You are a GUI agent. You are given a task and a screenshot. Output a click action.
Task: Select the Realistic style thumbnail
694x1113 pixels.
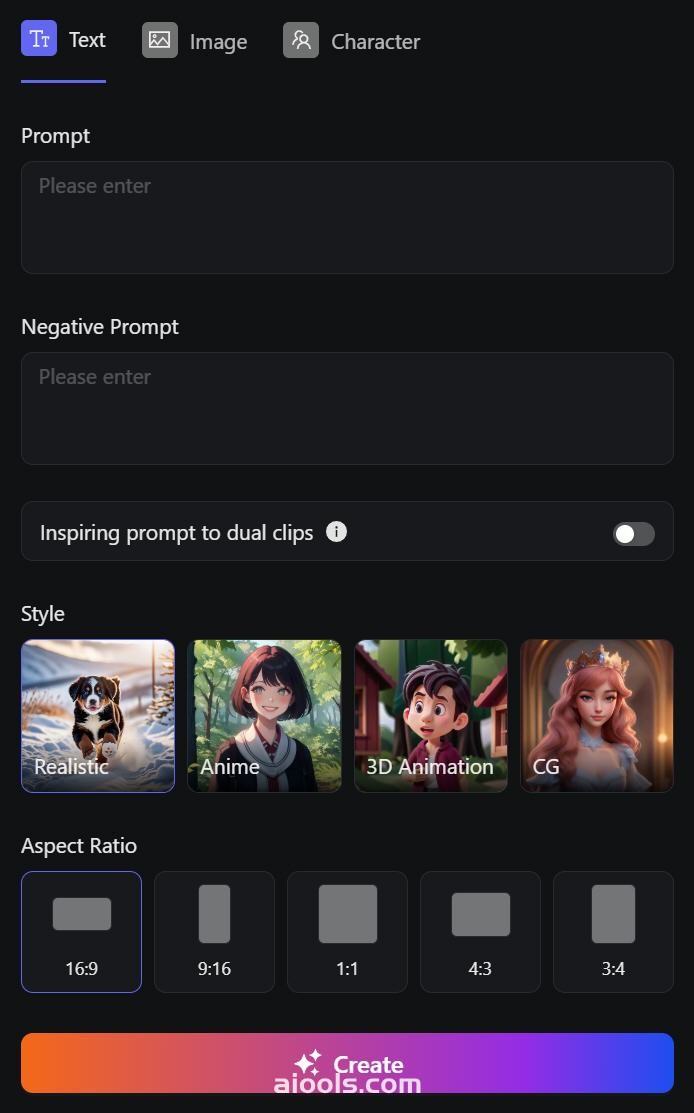(x=98, y=716)
